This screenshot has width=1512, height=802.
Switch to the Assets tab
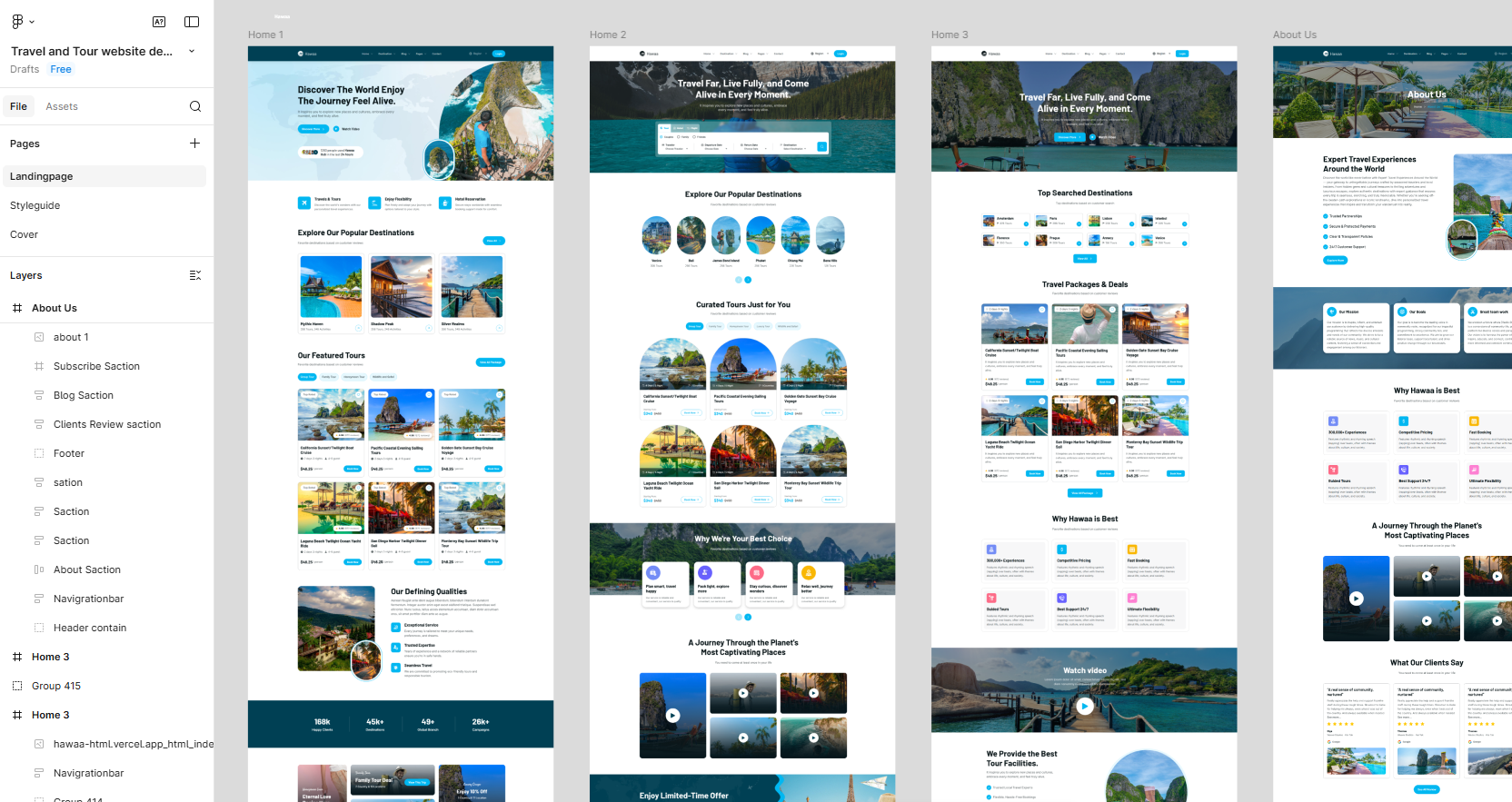(x=62, y=106)
